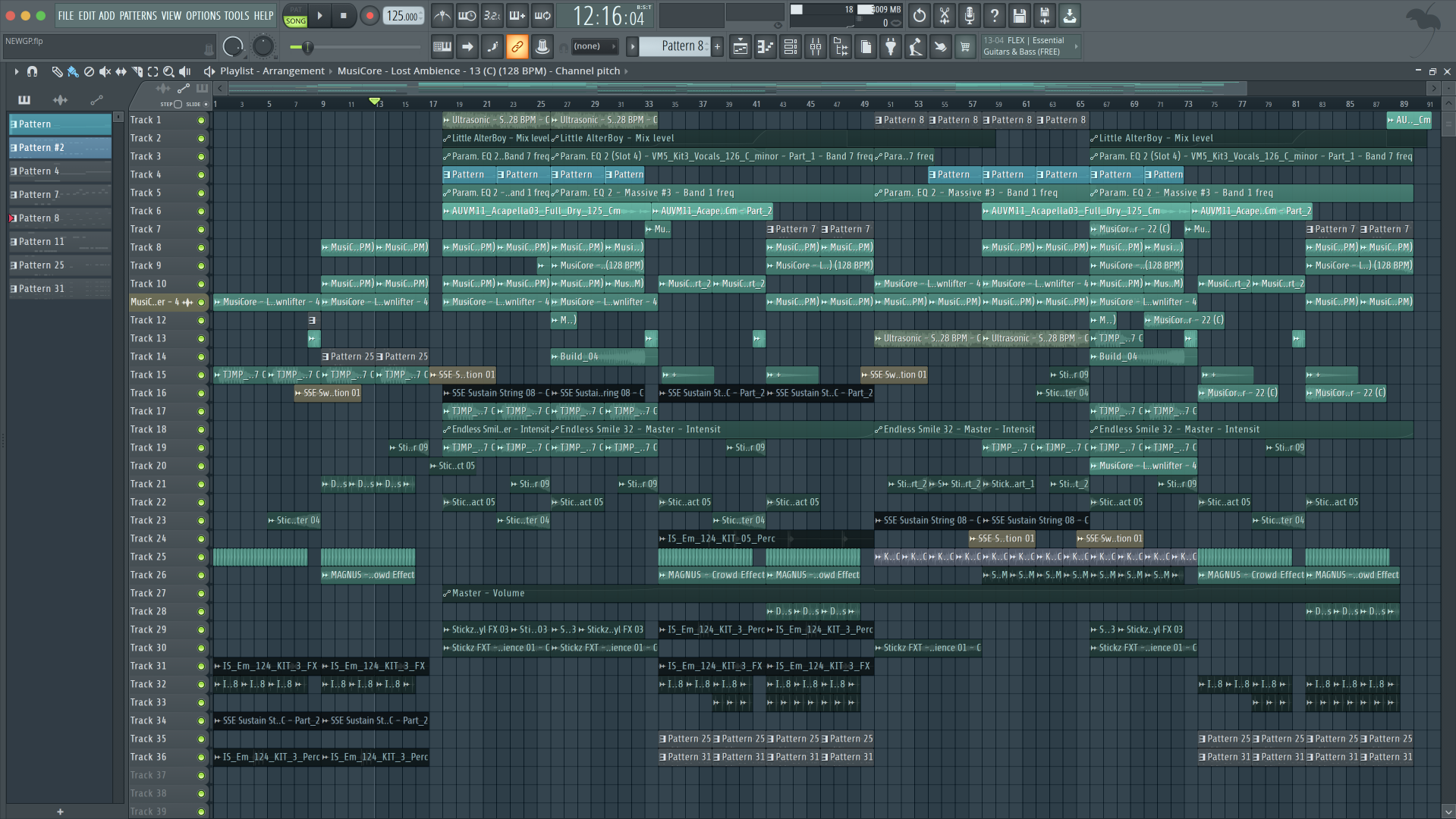This screenshot has width=1456, height=819.
Task: Select the Draw pencil tool
Action: 57,71
